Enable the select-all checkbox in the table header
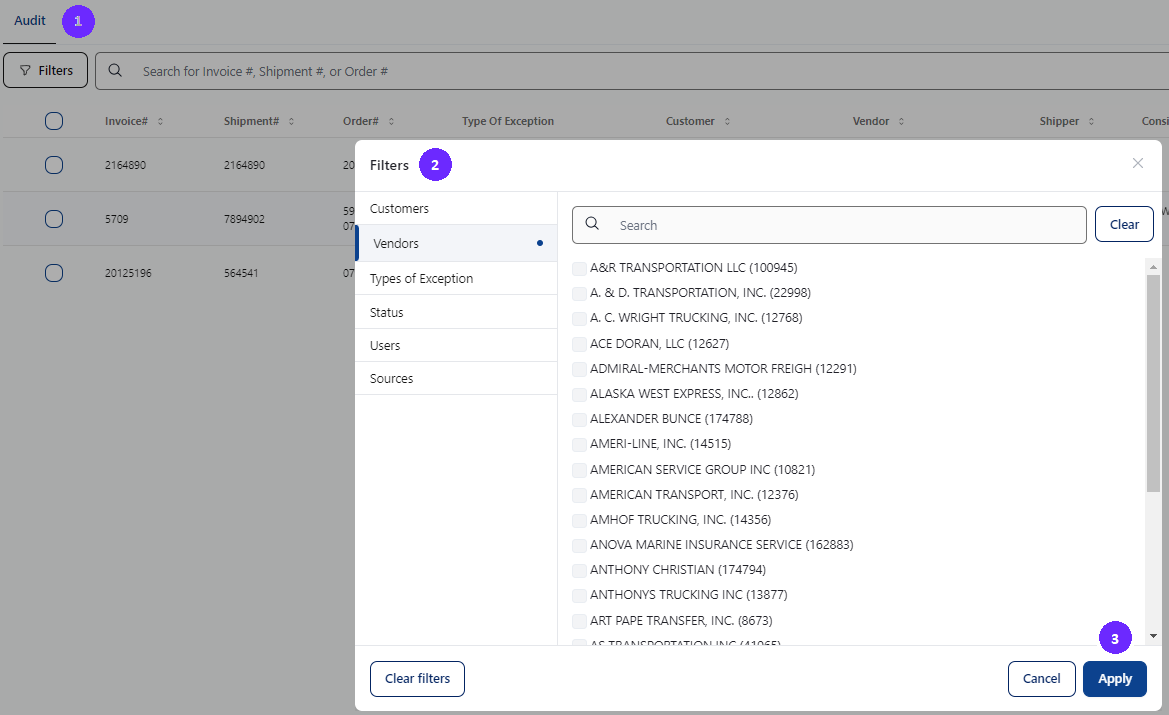 [53, 120]
